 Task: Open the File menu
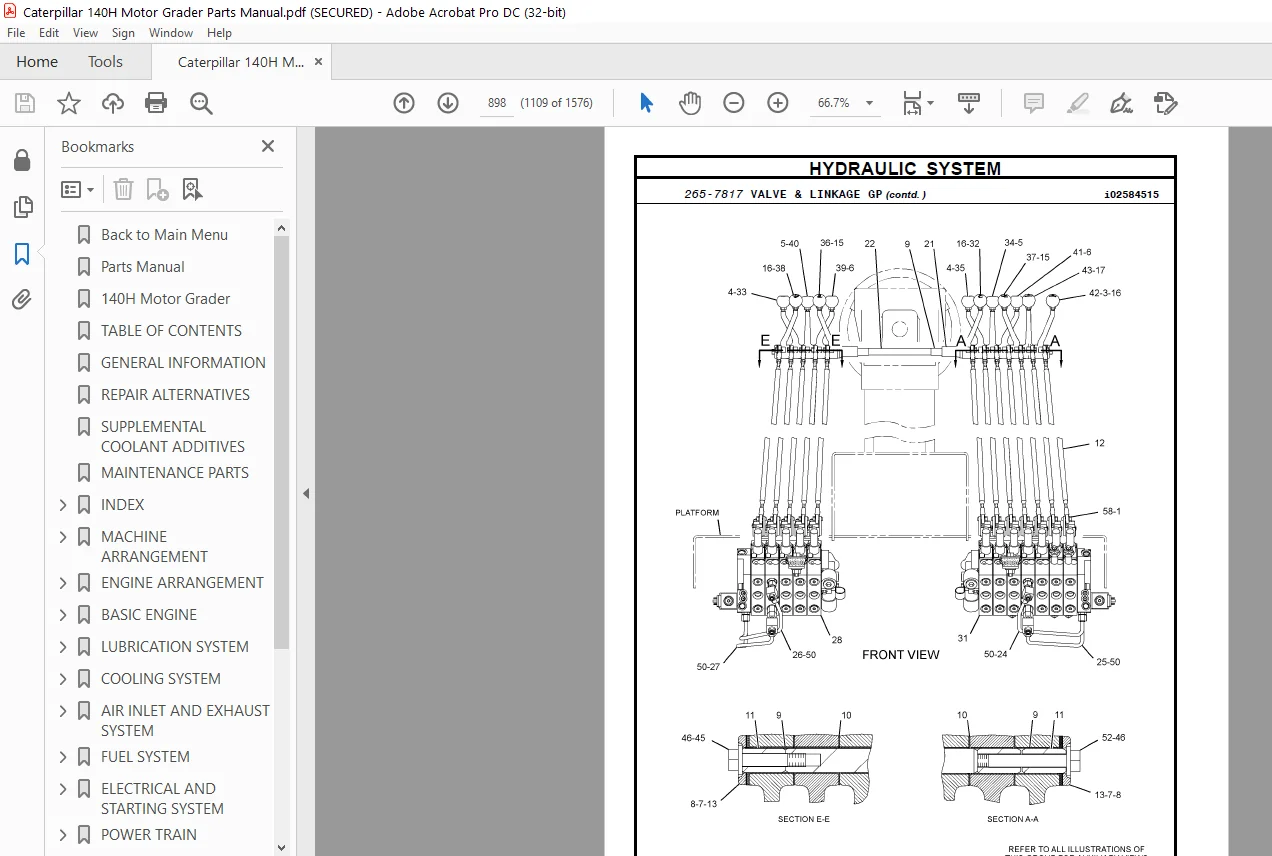tap(16, 33)
